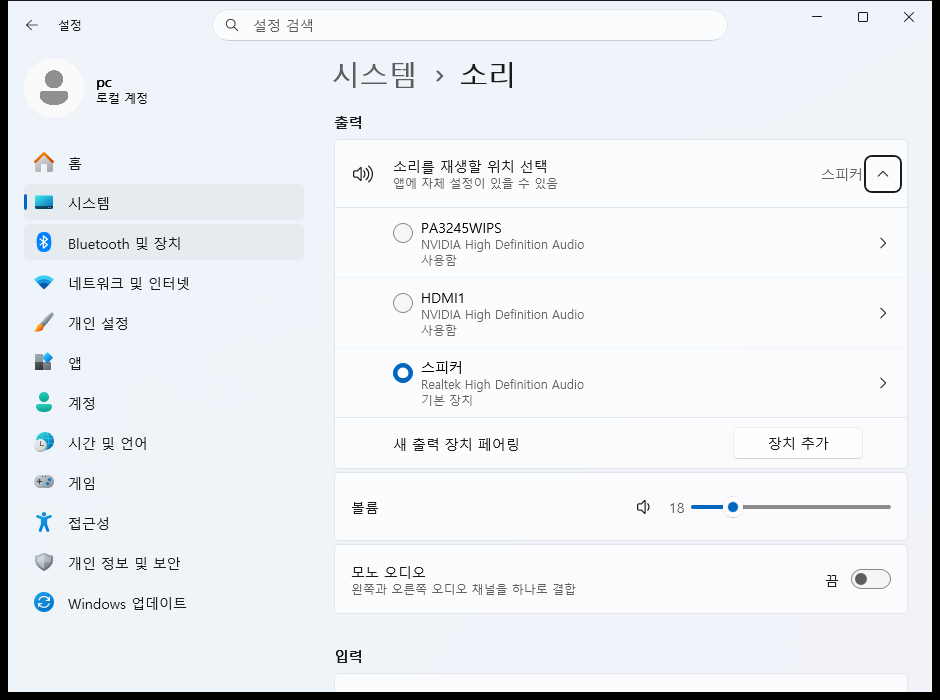940x700 pixels.
Task: Mute using the volume speaker icon
Action: tap(643, 508)
